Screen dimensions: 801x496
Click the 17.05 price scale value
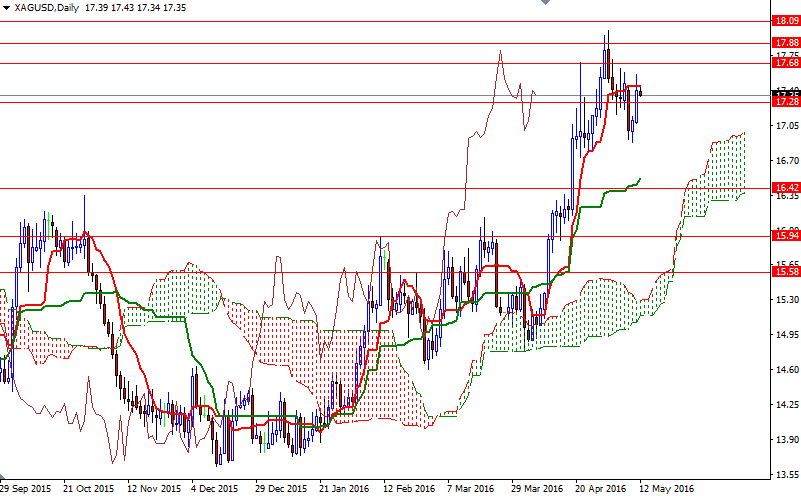[x=787, y=126]
